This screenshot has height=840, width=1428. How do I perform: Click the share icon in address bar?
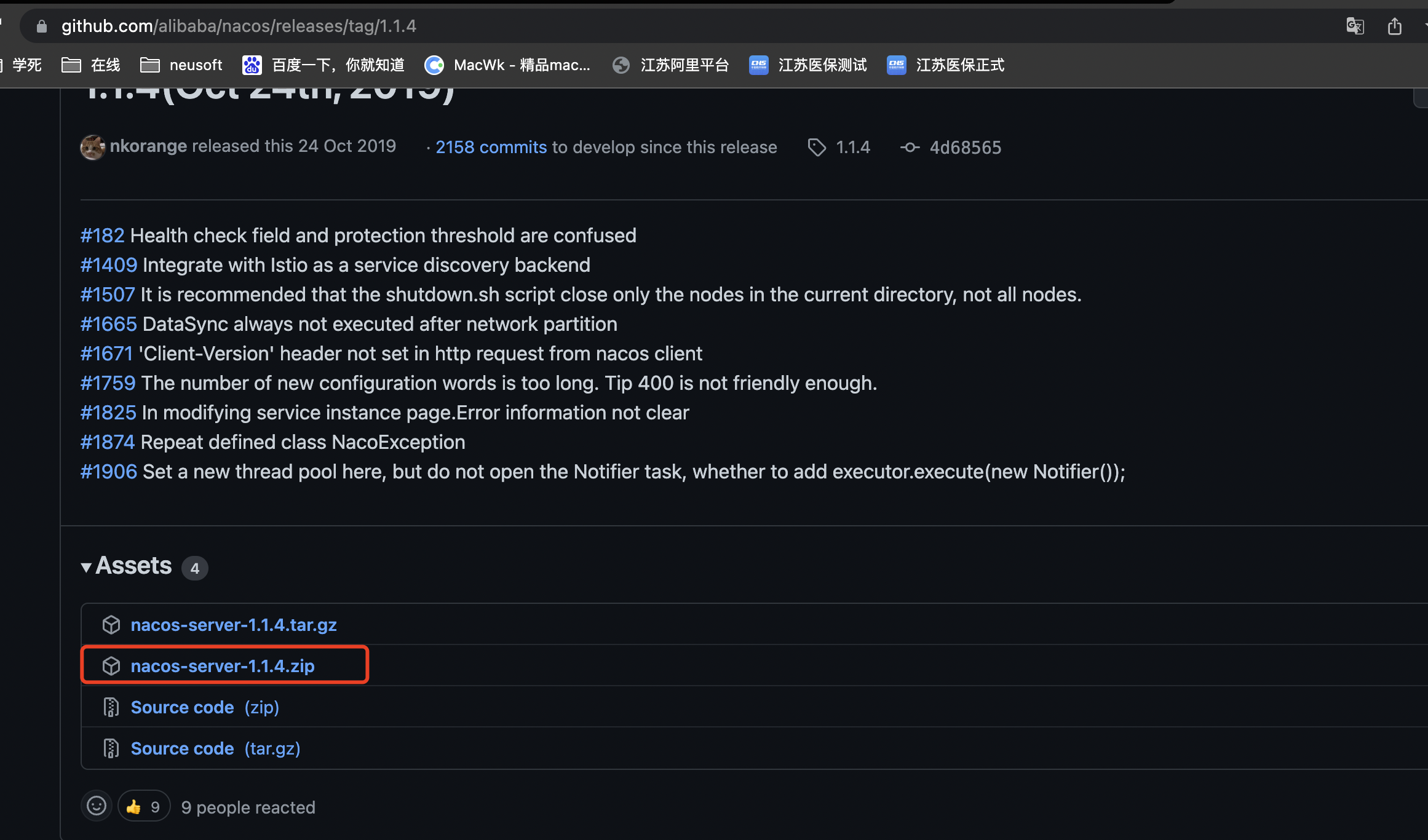coord(1394,26)
